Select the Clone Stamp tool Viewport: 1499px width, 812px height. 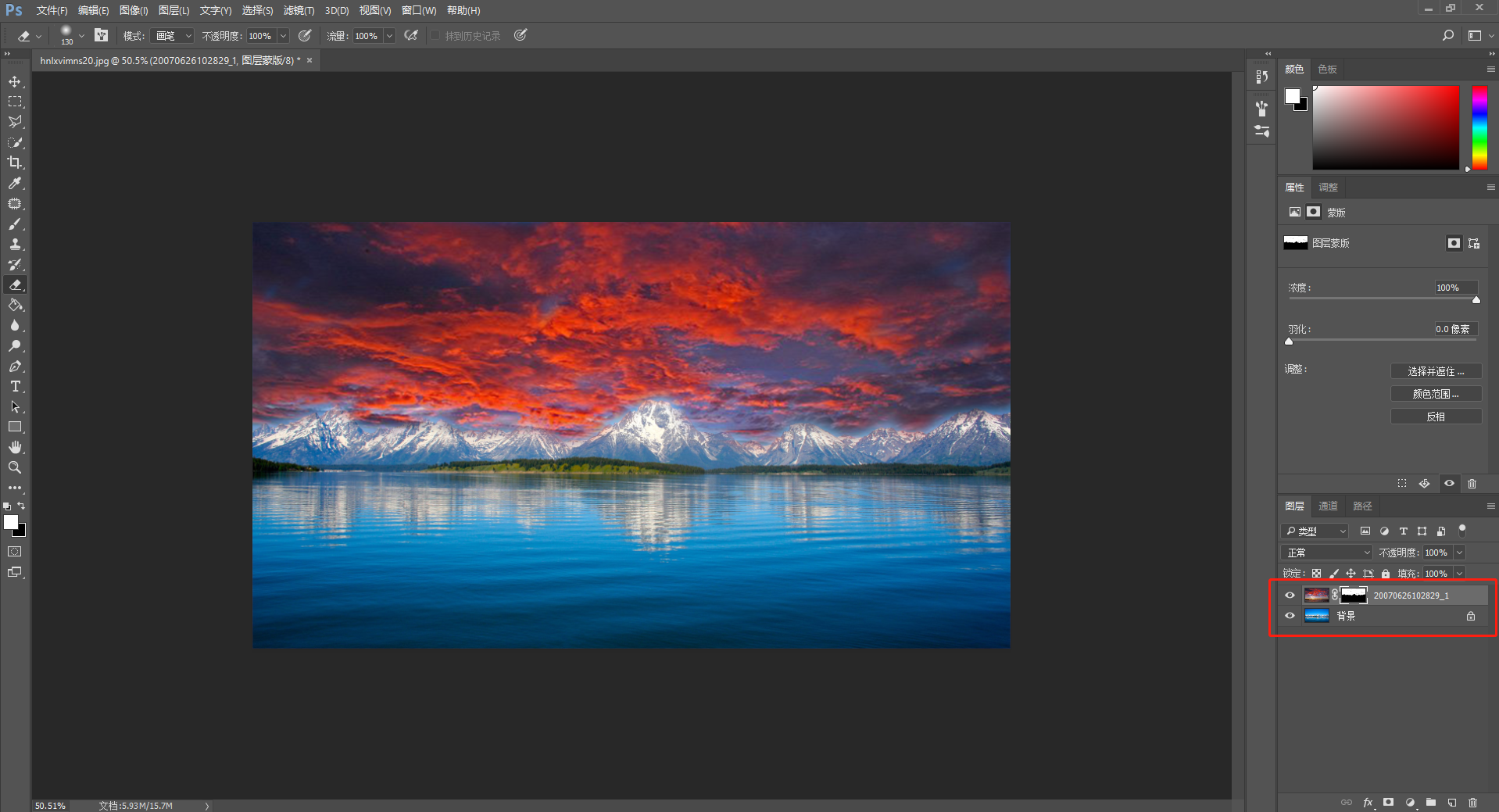[x=15, y=244]
